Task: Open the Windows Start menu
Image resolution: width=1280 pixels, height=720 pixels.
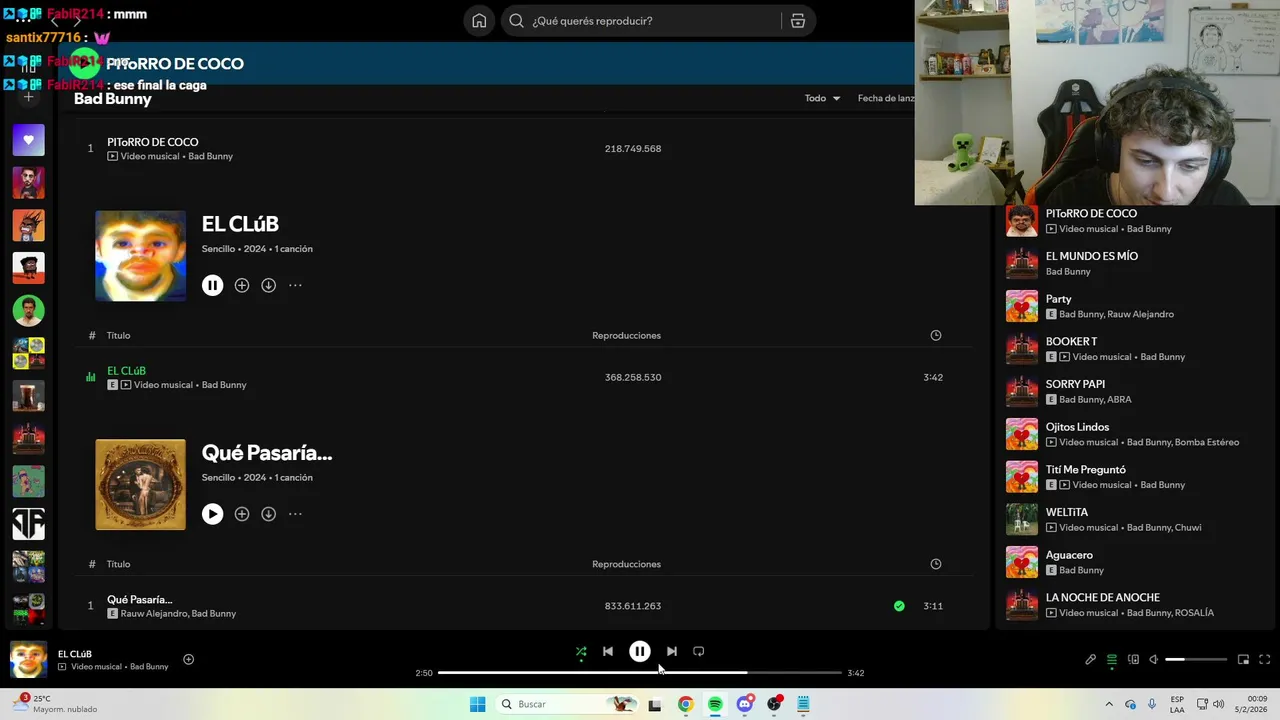Action: pyautogui.click(x=478, y=704)
